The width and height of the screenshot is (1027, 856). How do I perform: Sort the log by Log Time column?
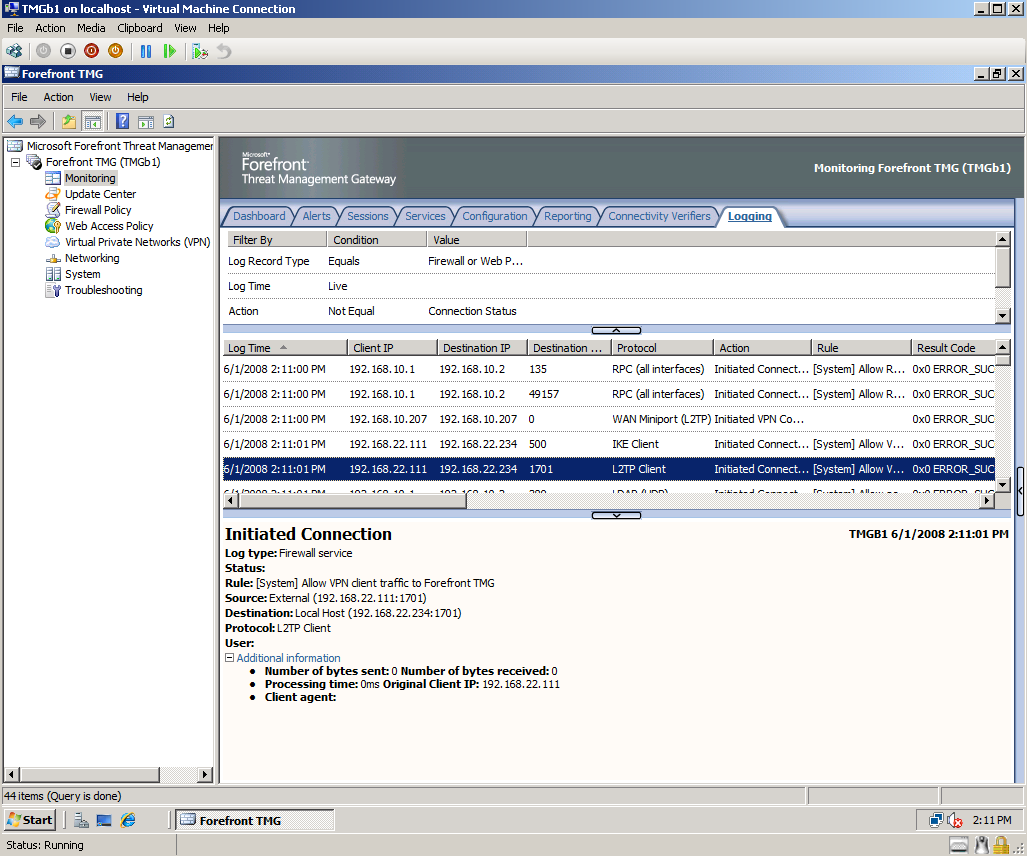[285, 348]
